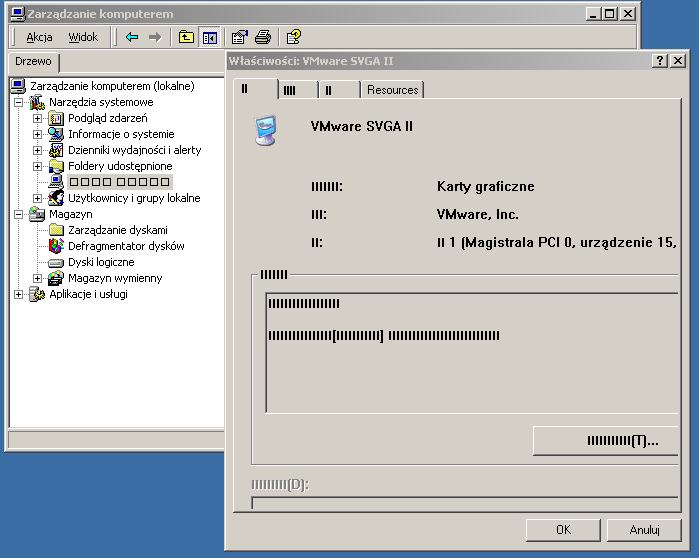The image size is (699, 558).
Task: Expand Dzienniki wydajności i alerty node
Action: tap(37, 151)
